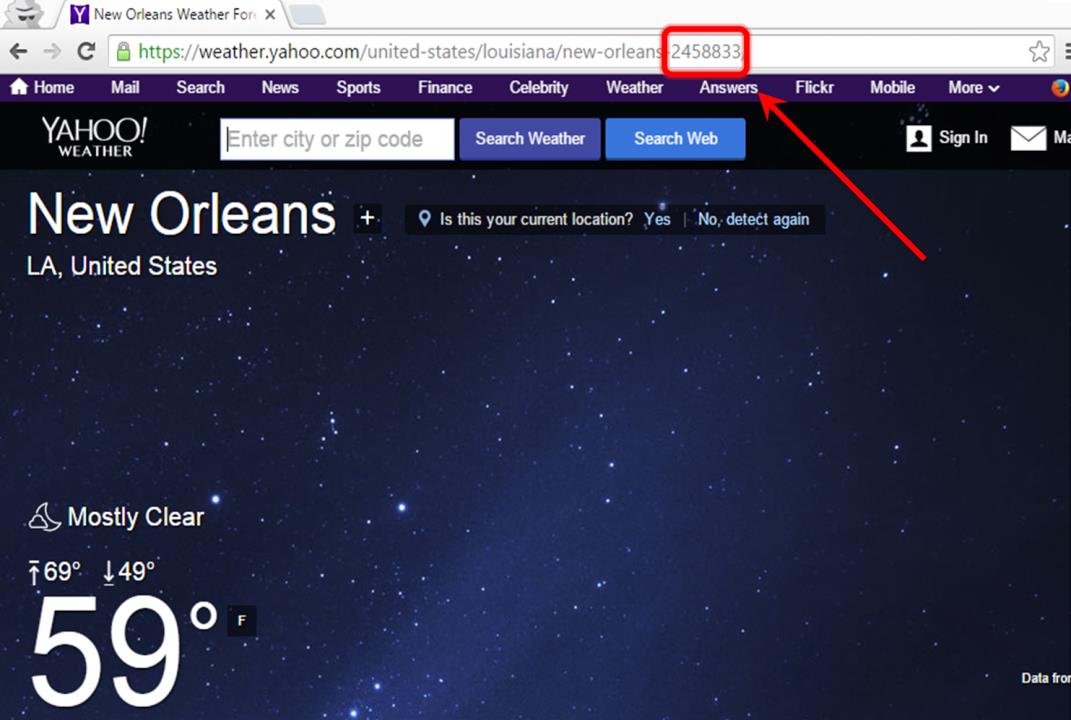
Task: Click the Enter city or zip code field
Action: coord(337,139)
